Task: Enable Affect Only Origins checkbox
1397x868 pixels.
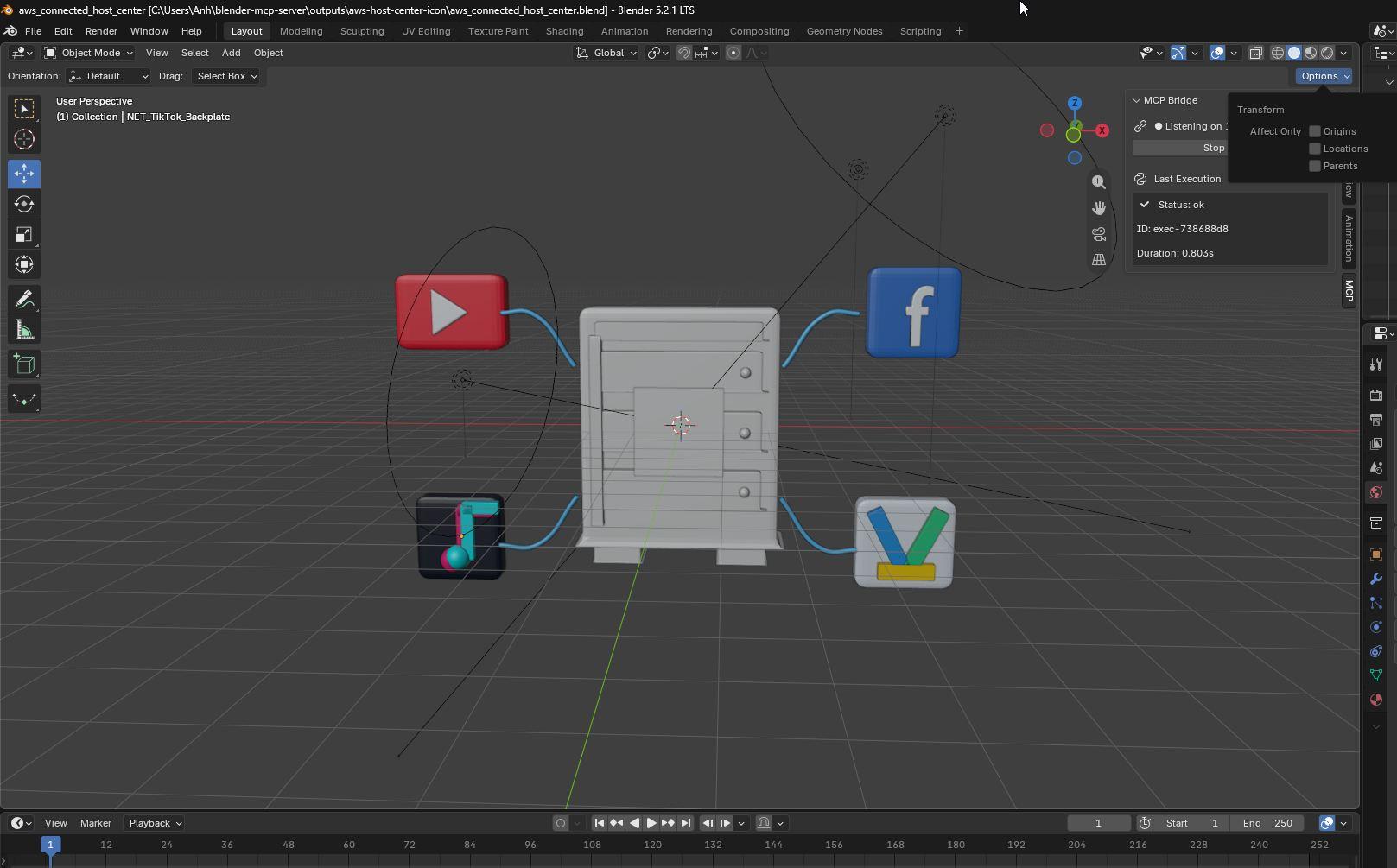Action: pos(1315,131)
